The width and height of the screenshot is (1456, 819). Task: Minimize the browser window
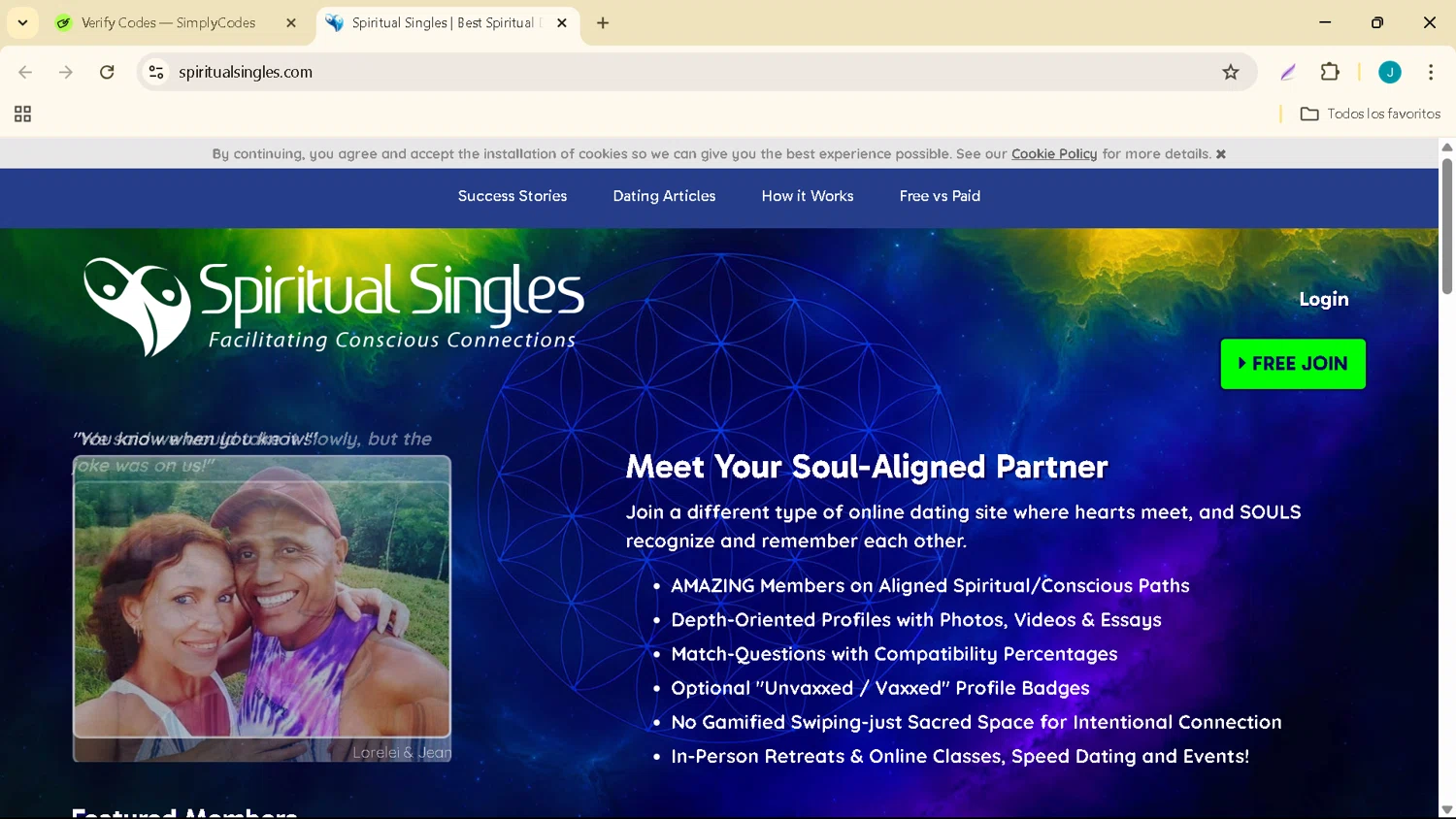(1325, 22)
